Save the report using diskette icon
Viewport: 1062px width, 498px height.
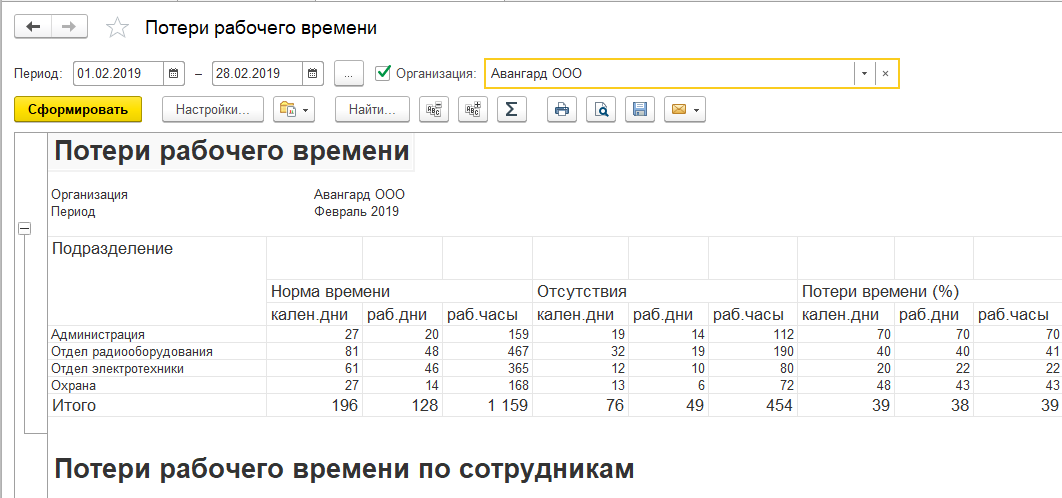[640, 109]
